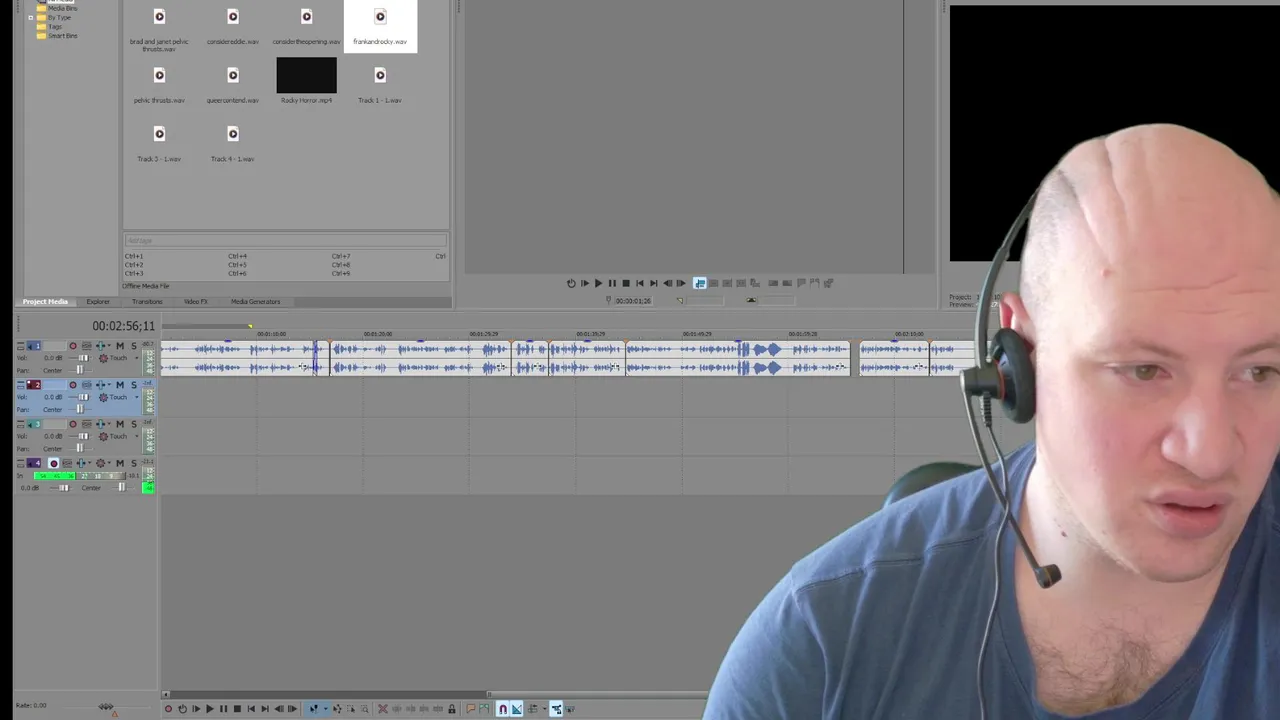Screen dimensions: 1280x720
Task: Open track 4 automation gear dropdown
Action: pyautogui.click(x=109, y=463)
